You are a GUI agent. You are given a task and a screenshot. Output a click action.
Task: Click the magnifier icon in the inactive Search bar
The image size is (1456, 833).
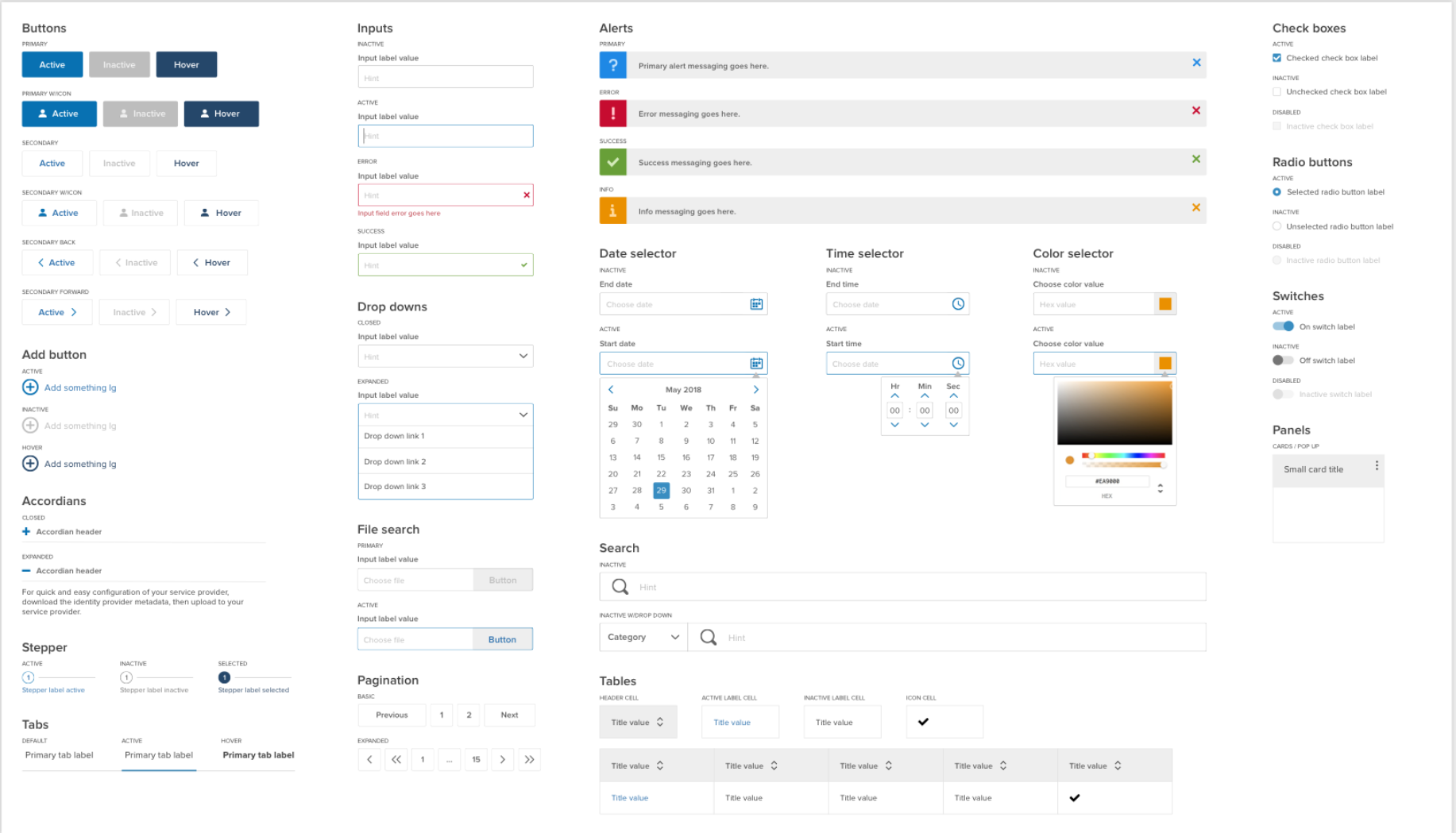[619, 586]
